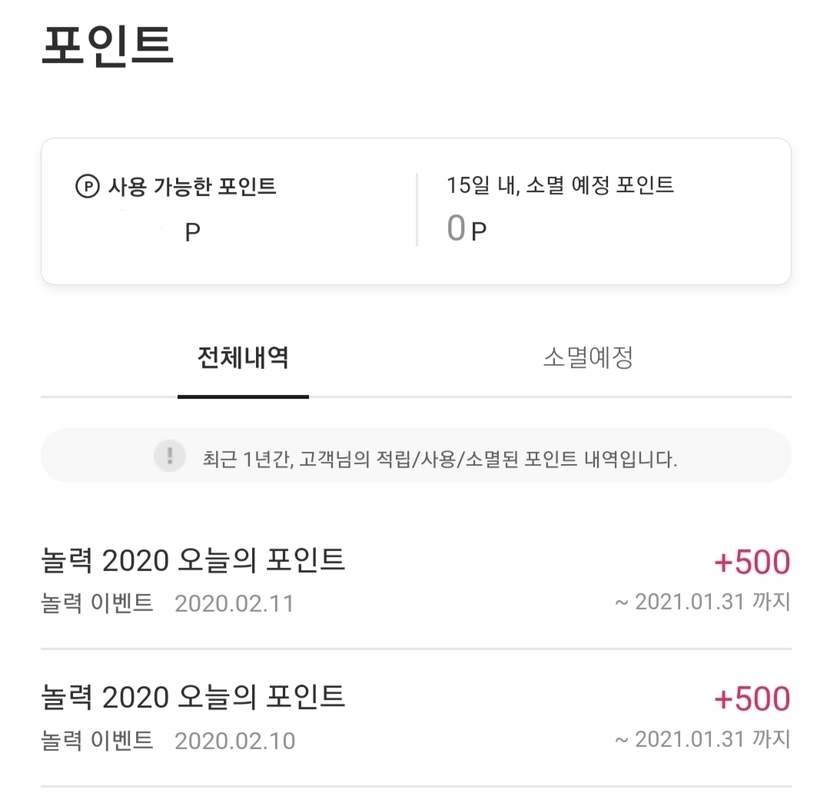Open the 소멸예정 tab
This screenshot has width=830, height=799.
(x=588, y=358)
